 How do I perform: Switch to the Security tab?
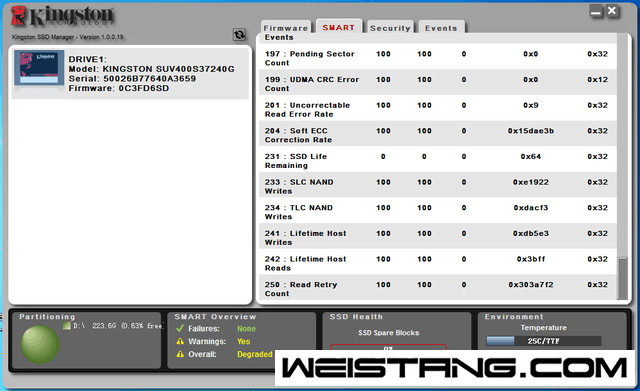point(390,27)
